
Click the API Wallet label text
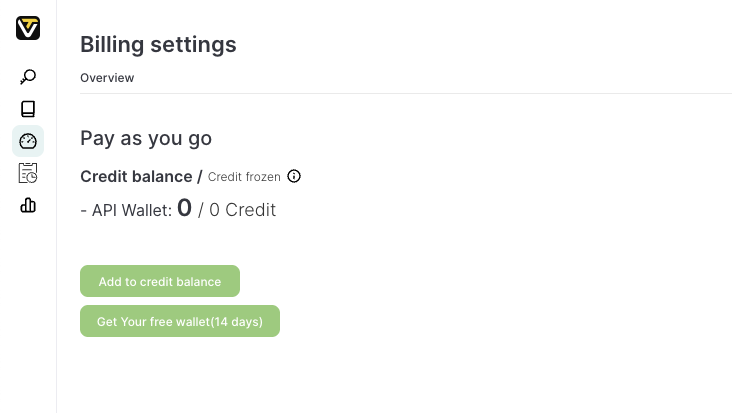coord(132,210)
